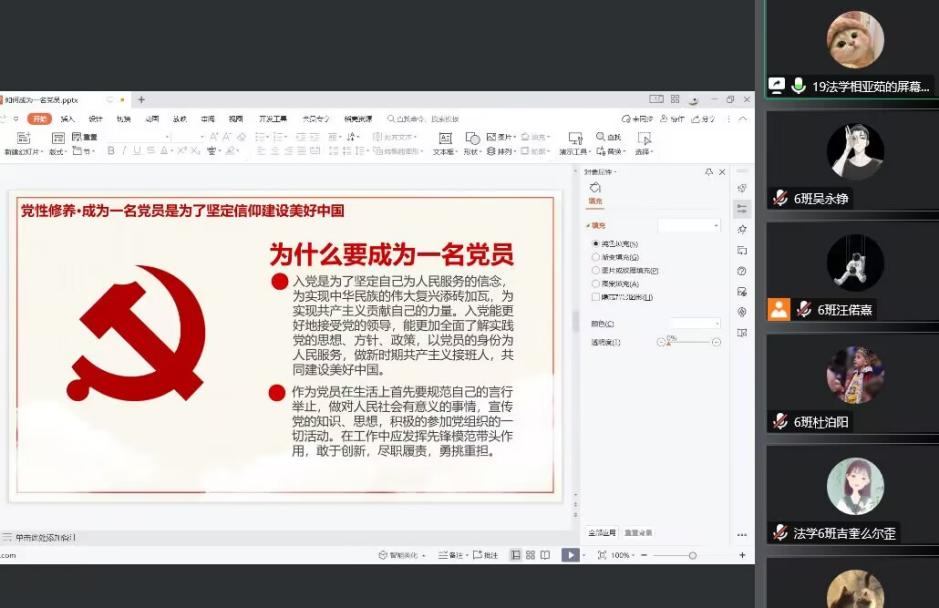The width and height of the screenshot is (939, 608).
Task: Start slideshow with the play button
Action: point(569,555)
